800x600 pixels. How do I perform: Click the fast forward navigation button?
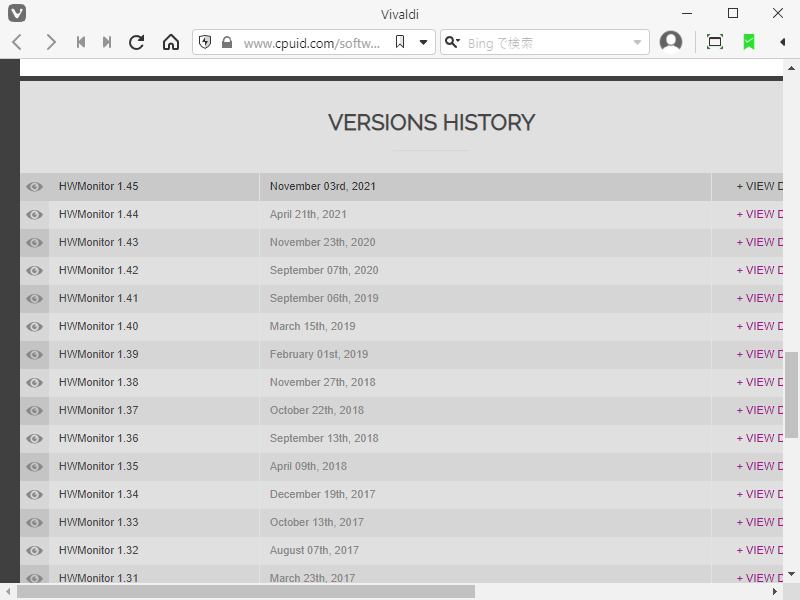click(107, 42)
